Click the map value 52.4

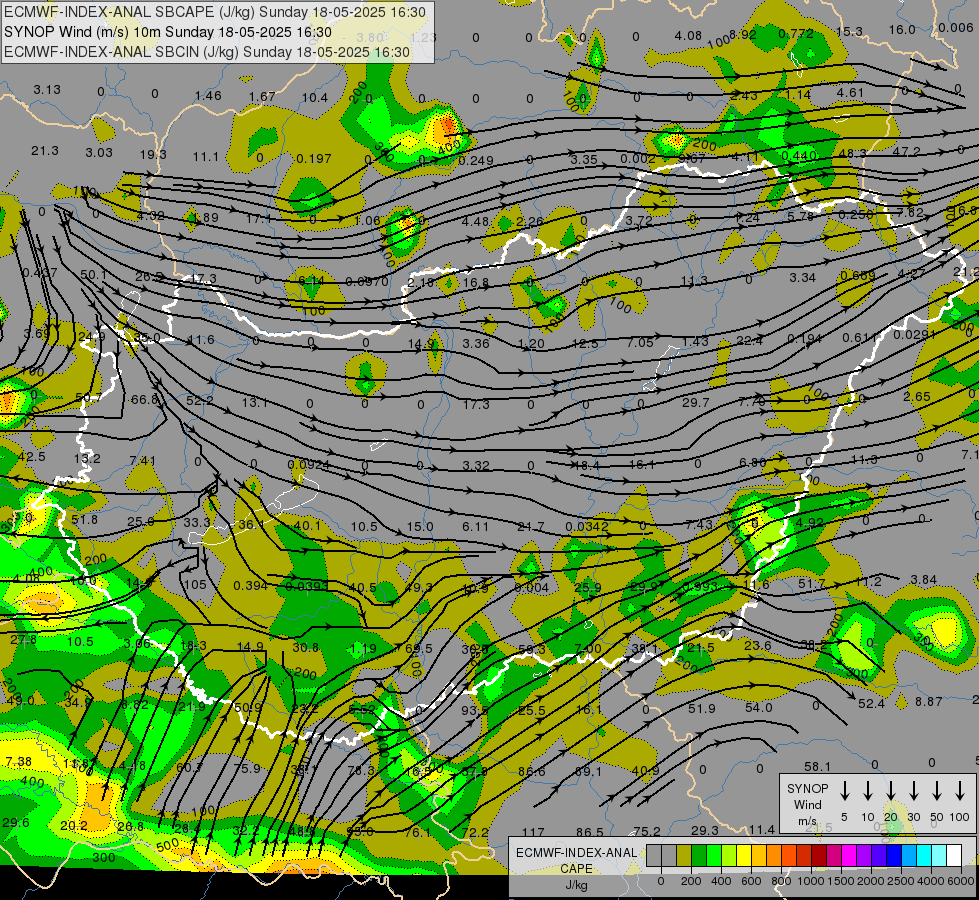point(871,704)
